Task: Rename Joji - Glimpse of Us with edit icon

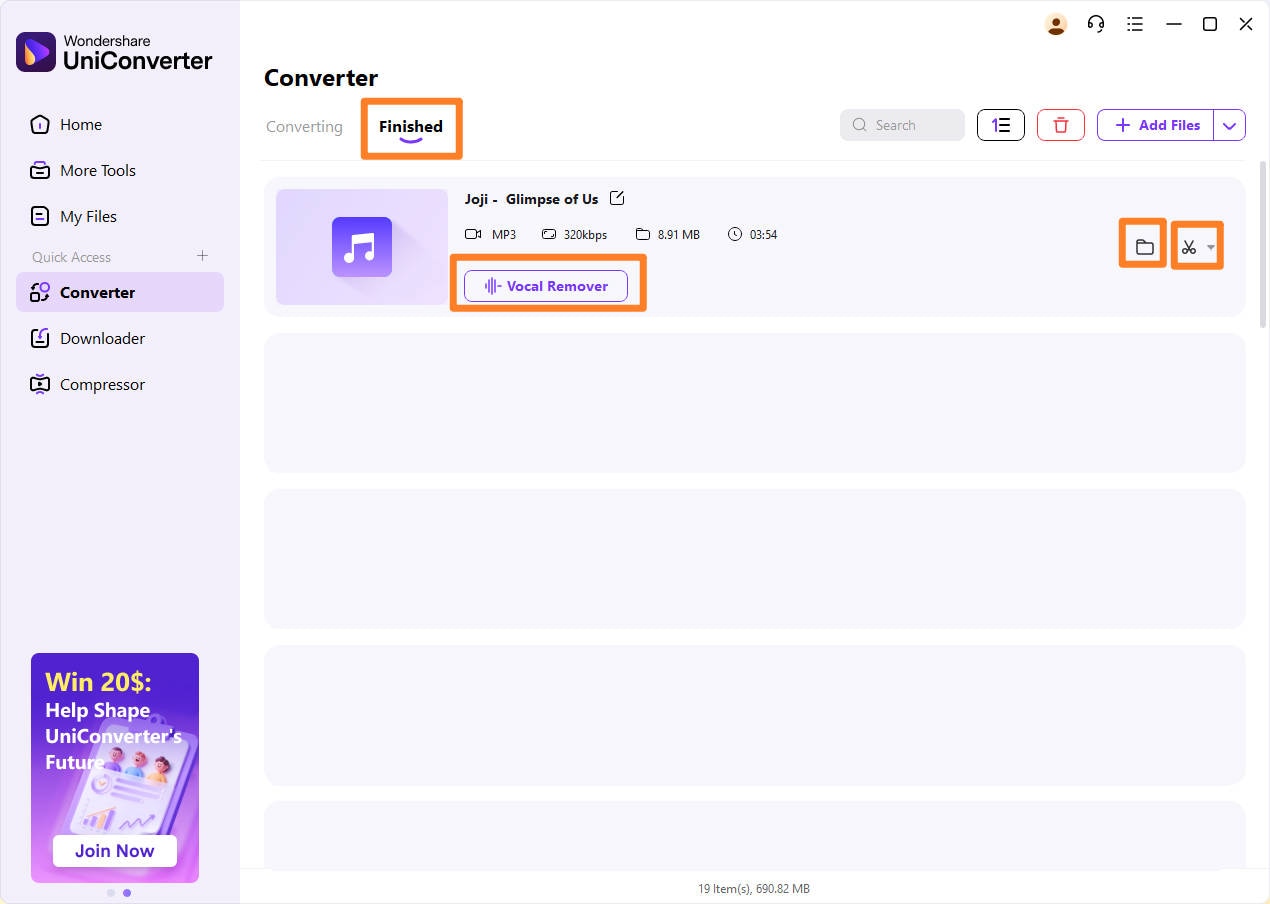Action: (617, 198)
